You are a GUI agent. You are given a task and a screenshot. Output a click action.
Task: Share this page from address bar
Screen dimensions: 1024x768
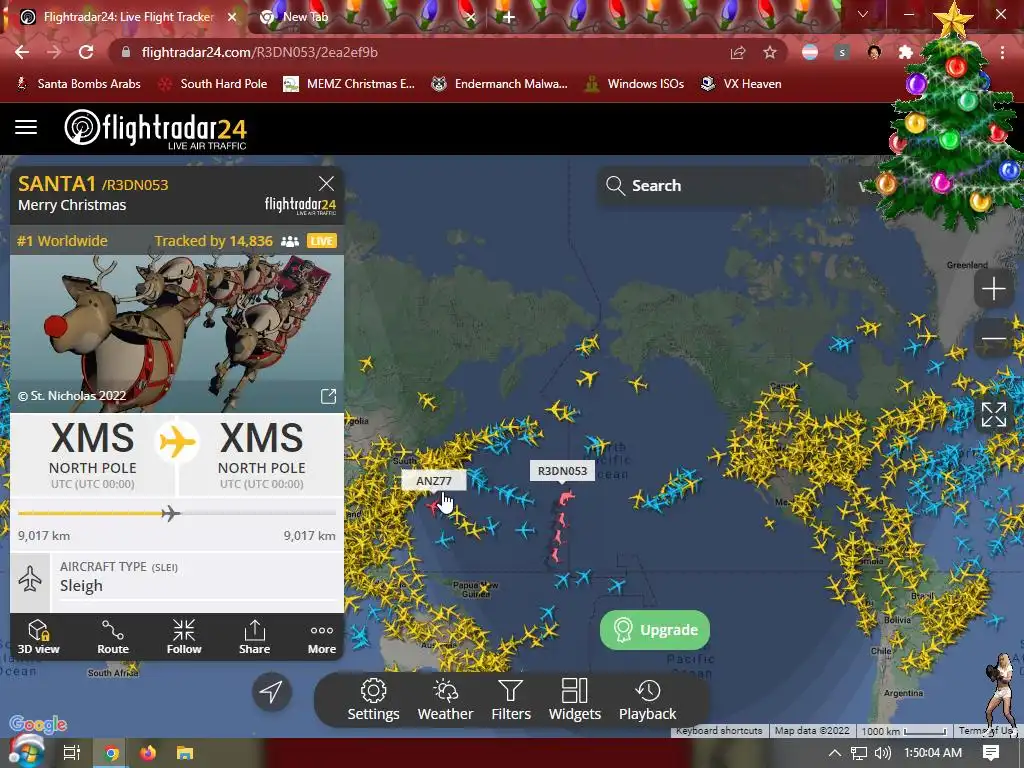tap(738, 52)
